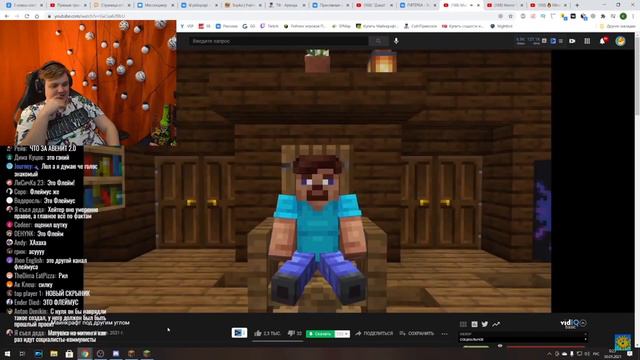Click the save to playlist button
The width and height of the screenshot is (640, 360).
click(x=416, y=333)
